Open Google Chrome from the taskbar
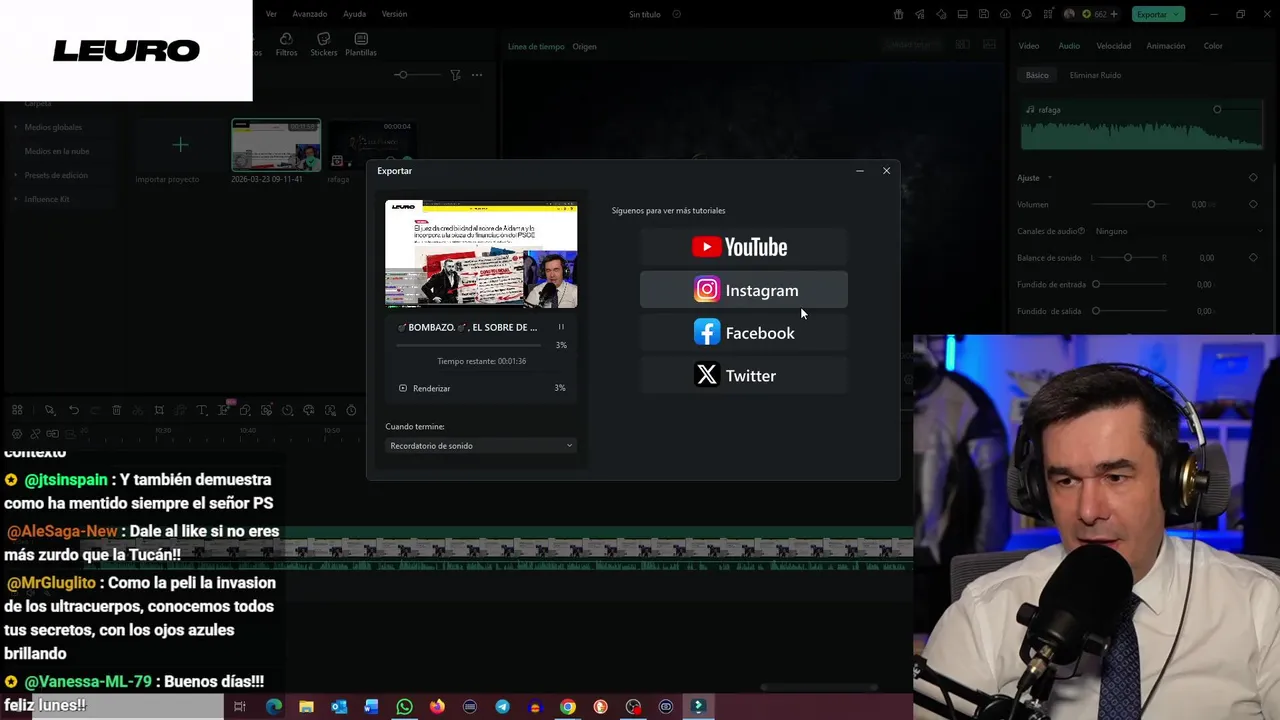The image size is (1280, 720). 567,706
